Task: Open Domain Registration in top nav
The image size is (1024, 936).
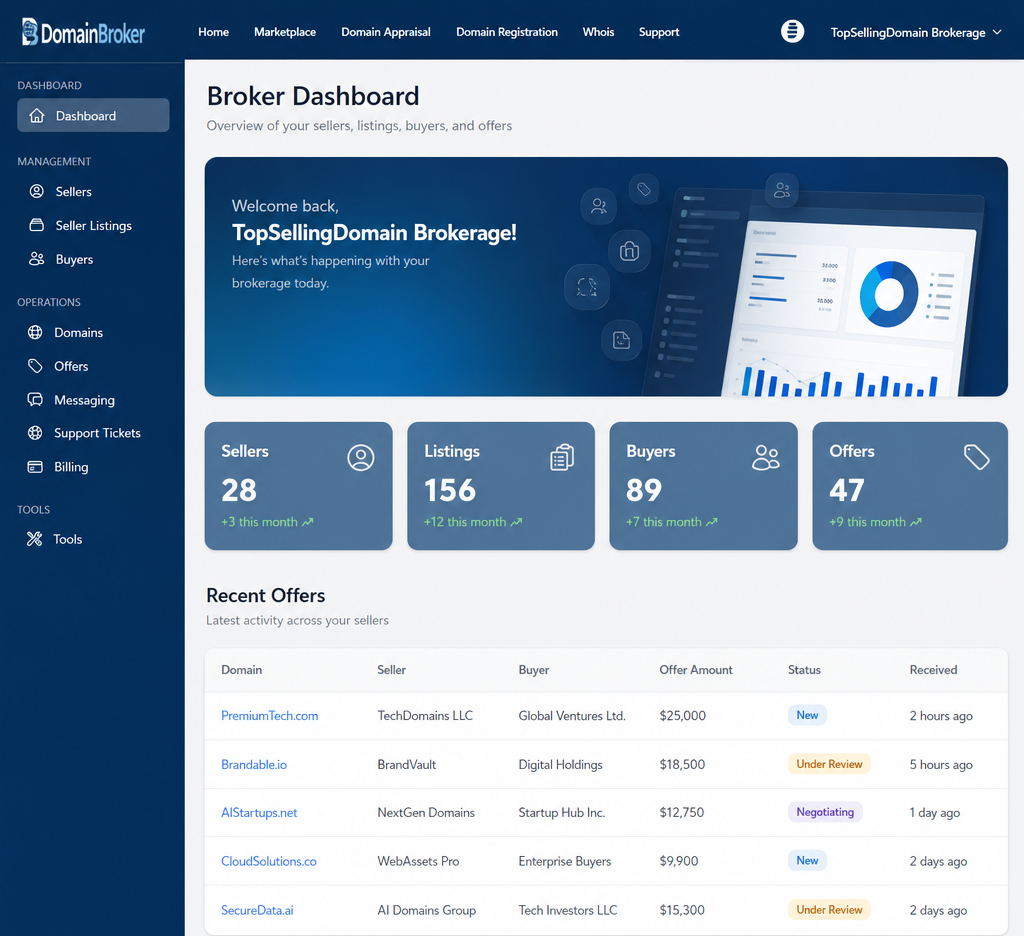Action: 507,32
